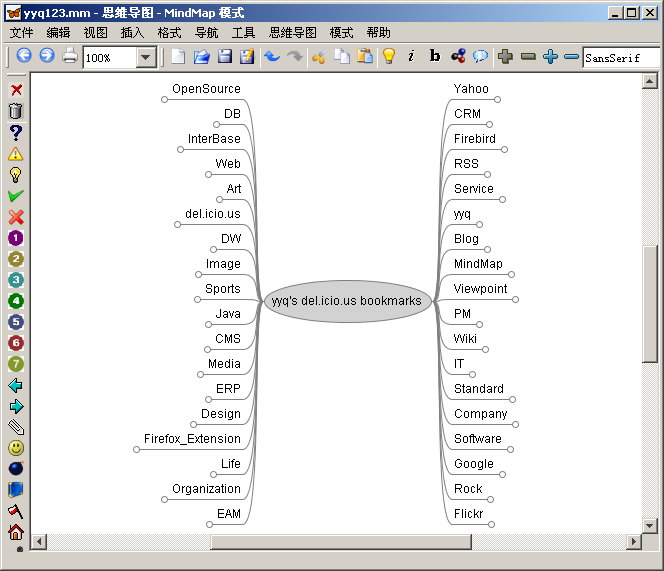Click the olive minus icon
The height and width of the screenshot is (571, 664).
click(x=528, y=56)
